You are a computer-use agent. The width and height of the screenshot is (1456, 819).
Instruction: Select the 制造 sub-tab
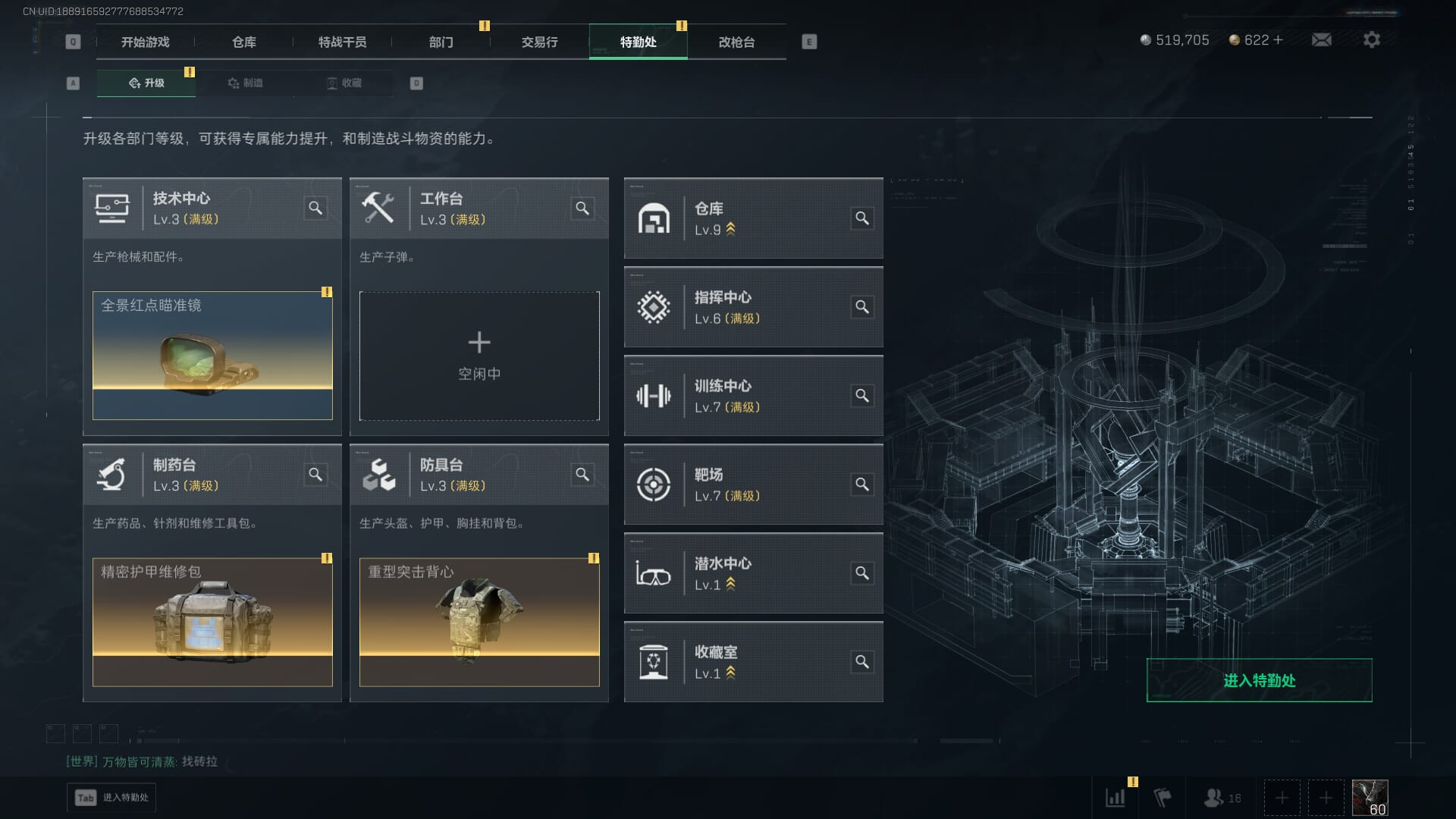click(245, 83)
